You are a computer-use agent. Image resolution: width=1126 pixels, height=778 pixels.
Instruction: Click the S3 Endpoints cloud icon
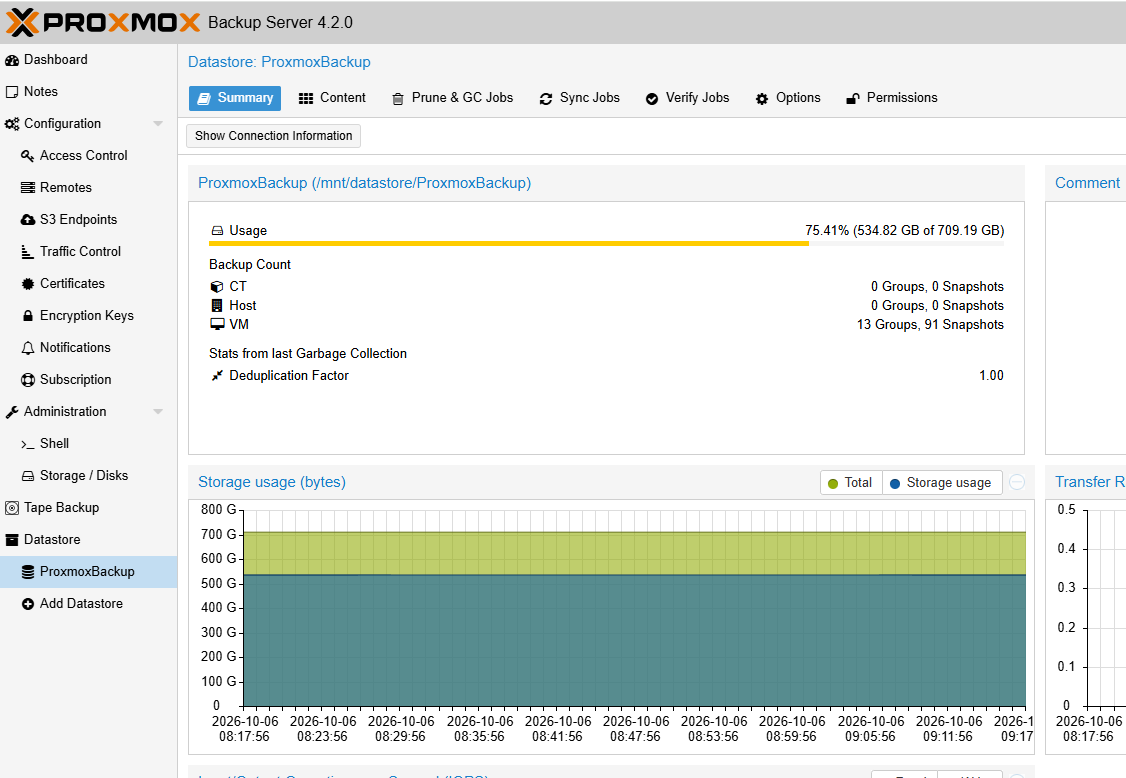click(27, 220)
